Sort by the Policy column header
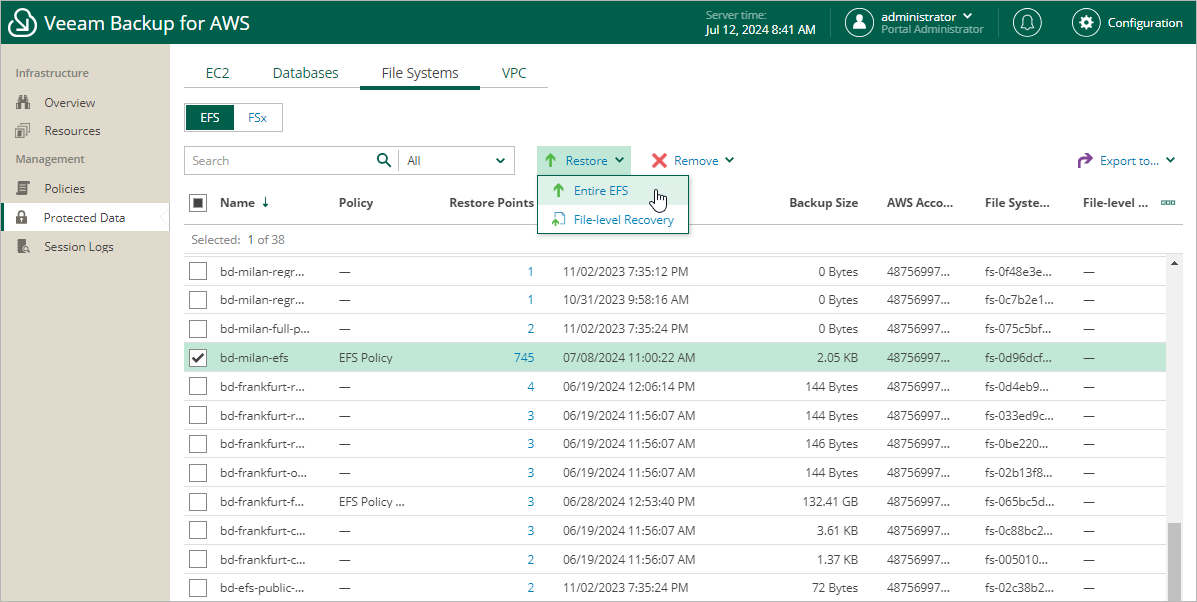 click(x=356, y=203)
